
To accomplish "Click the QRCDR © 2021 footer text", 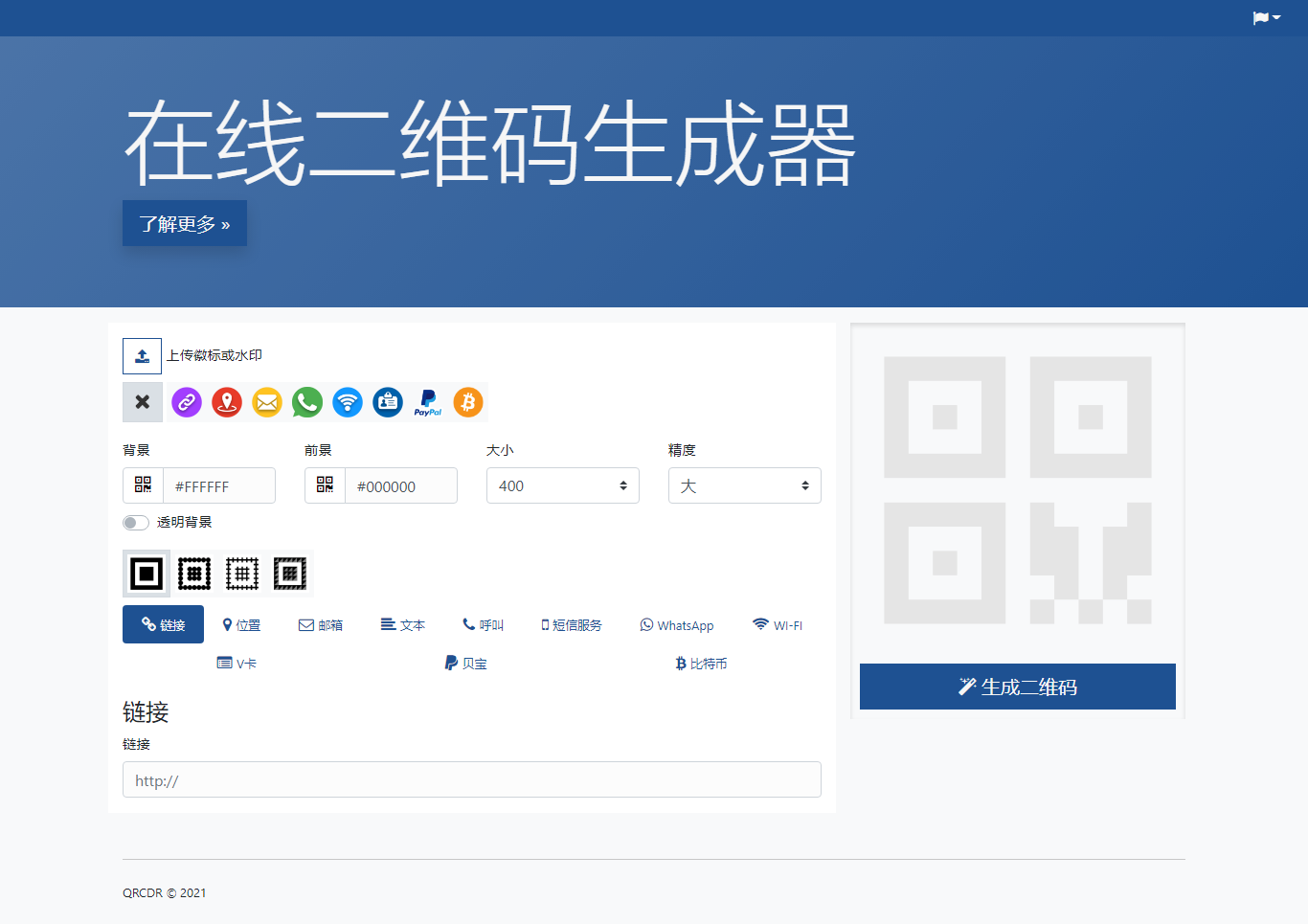I will pos(165,892).
